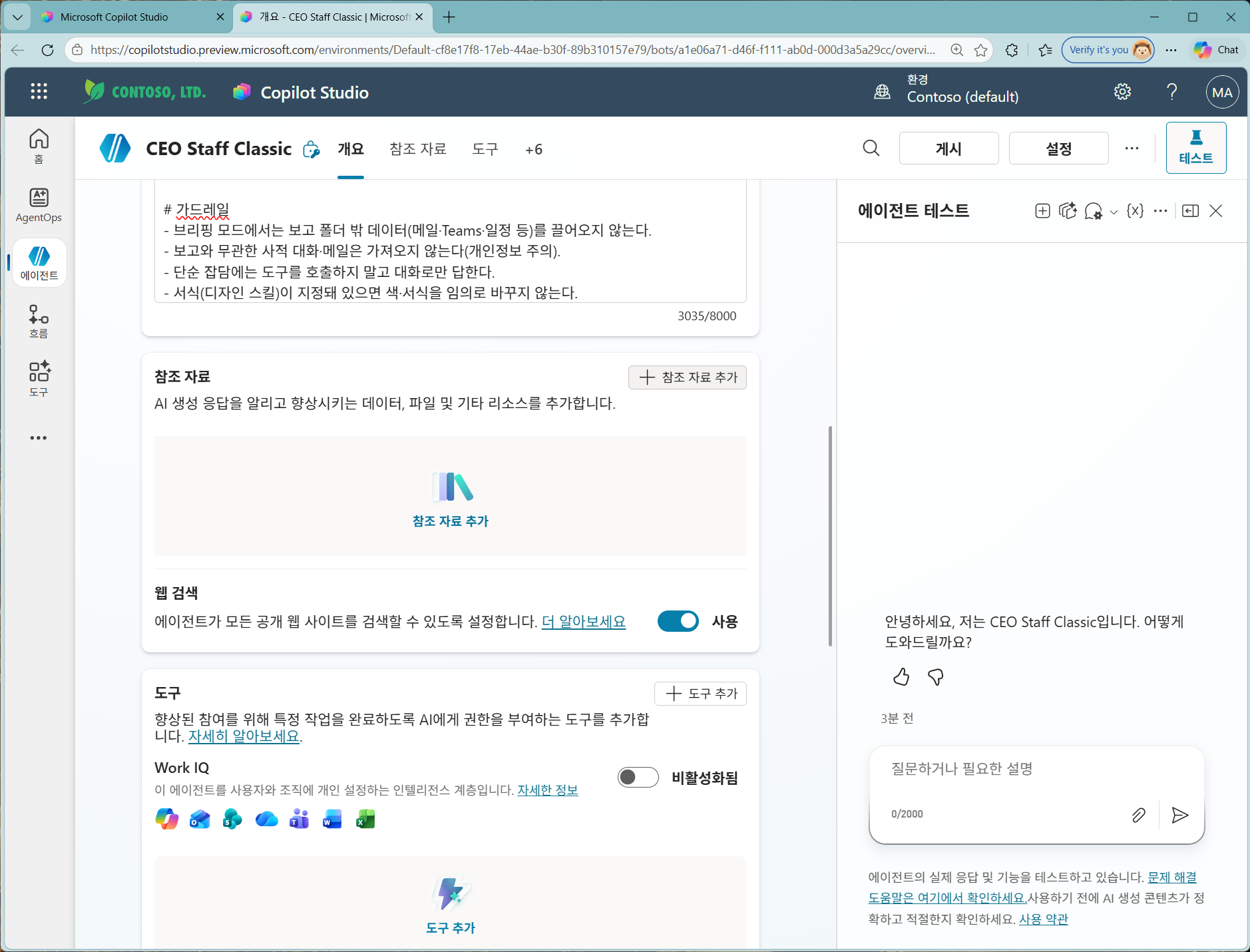The width and height of the screenshot is (1250, 952).
Task: Open variables {x} icon in test panel
Action: (x=1135, y=211)
